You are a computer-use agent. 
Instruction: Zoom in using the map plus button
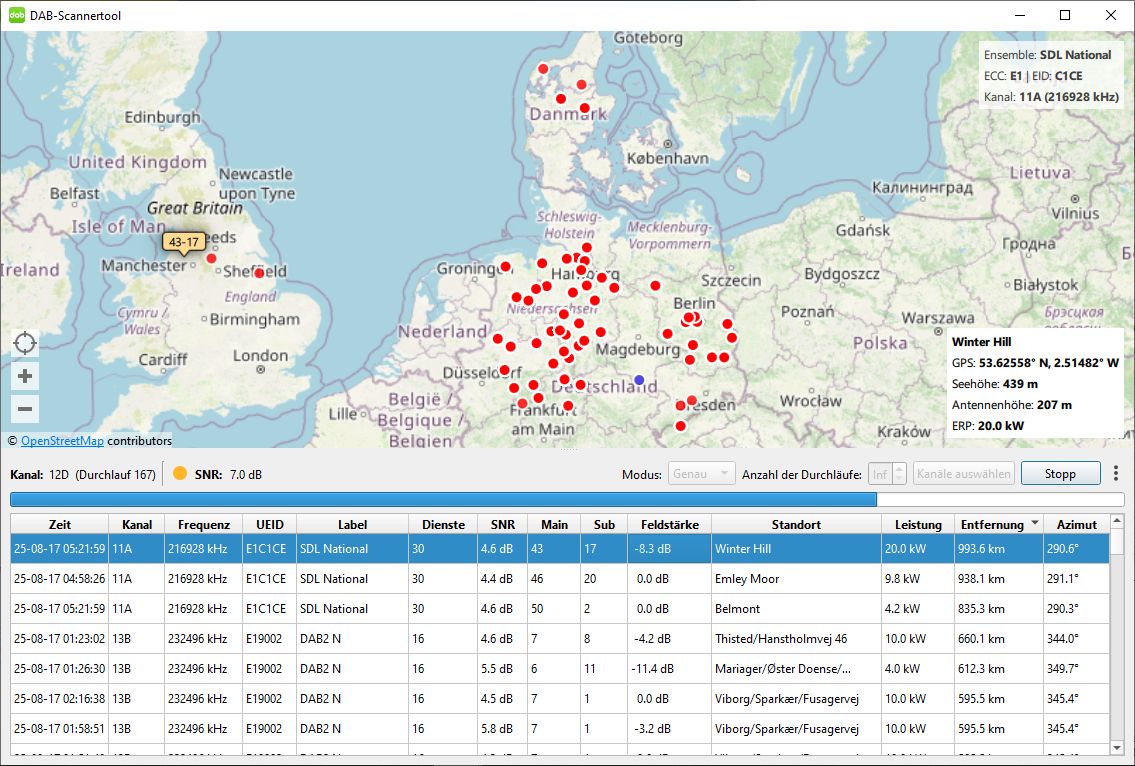(25, 376)
